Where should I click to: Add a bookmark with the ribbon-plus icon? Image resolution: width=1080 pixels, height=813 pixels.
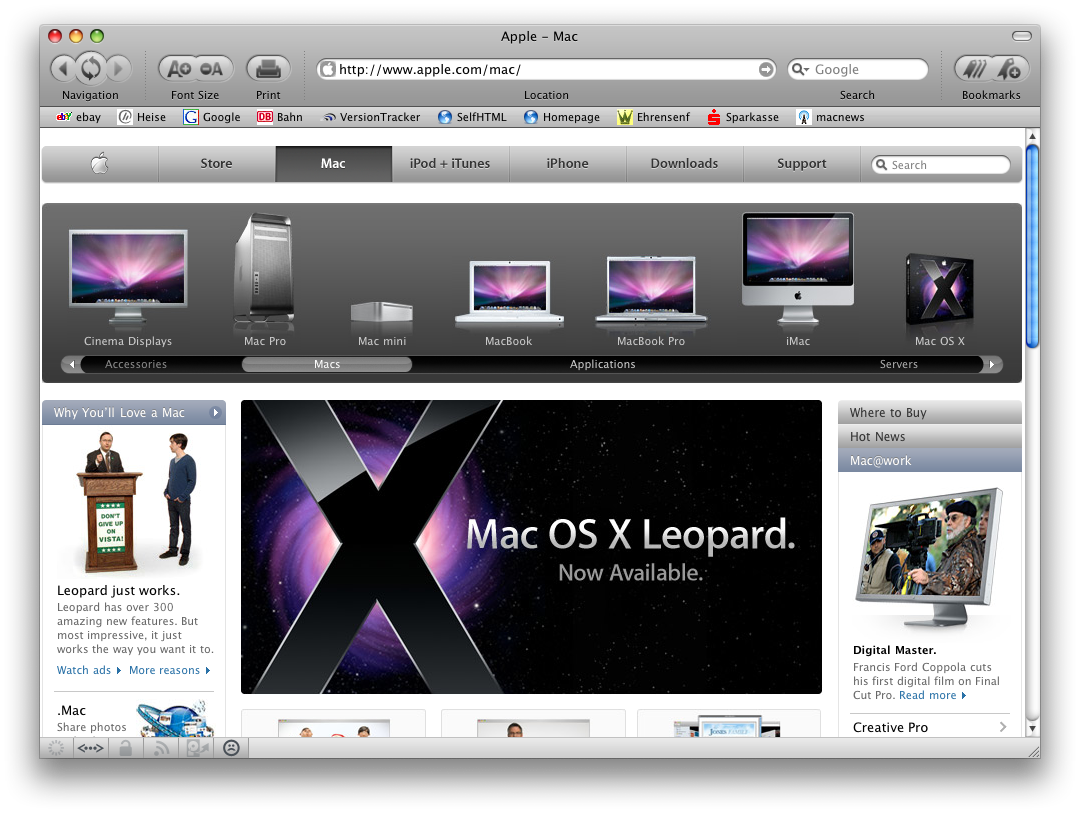pyautogui.click(x=1010, y=69)
